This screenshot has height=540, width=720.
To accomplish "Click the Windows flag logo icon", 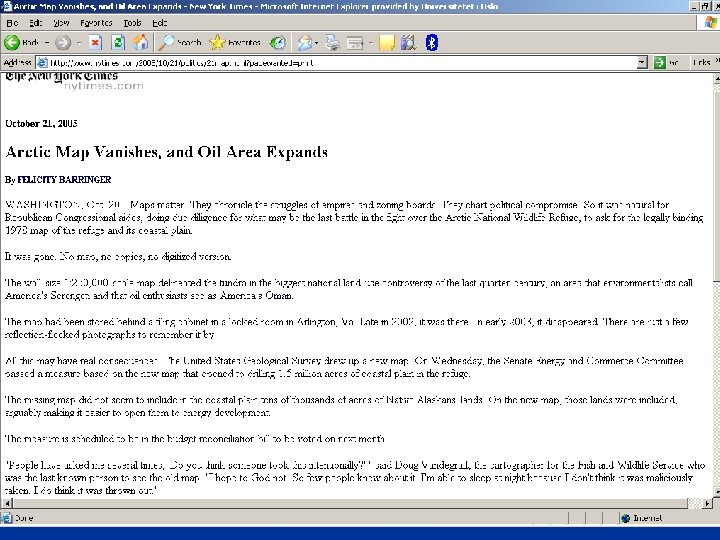I will [x=711, y=23].
